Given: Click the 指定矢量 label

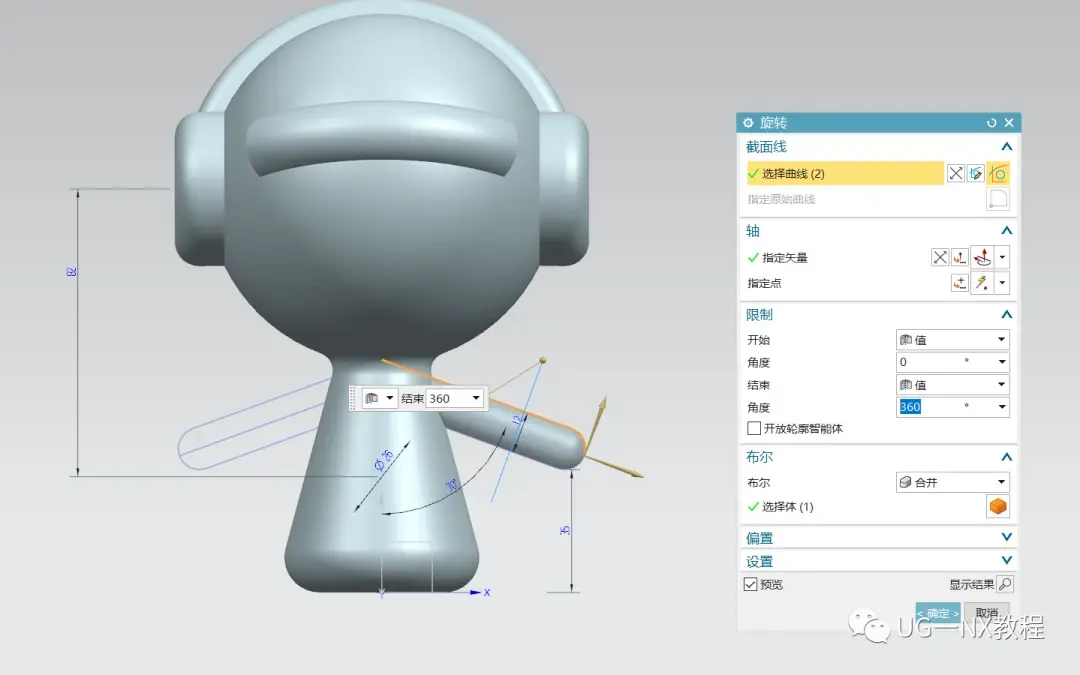Looking at the screenshot, I should [785, 258].
